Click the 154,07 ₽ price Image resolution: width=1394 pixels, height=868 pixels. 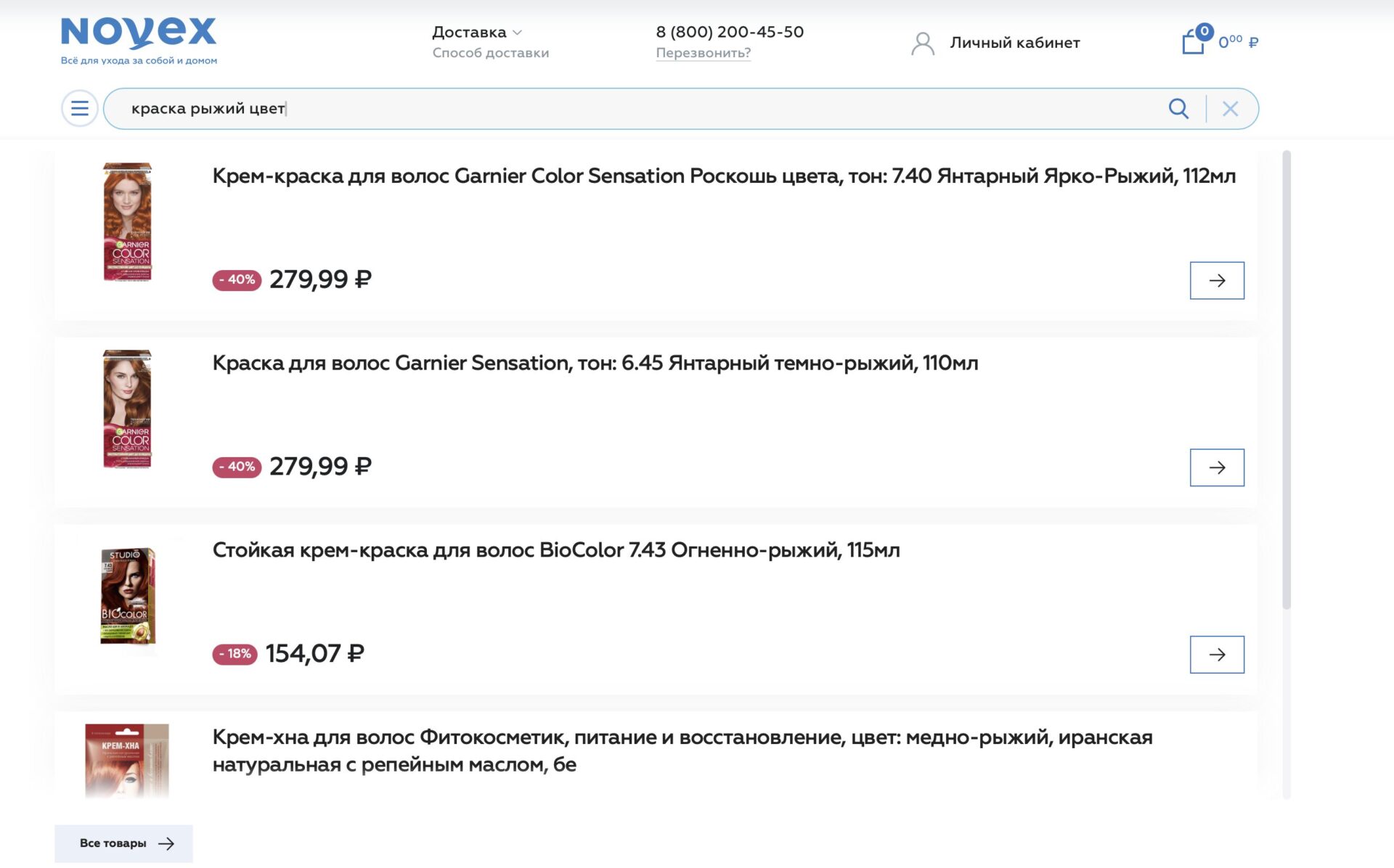pos(315,654)
